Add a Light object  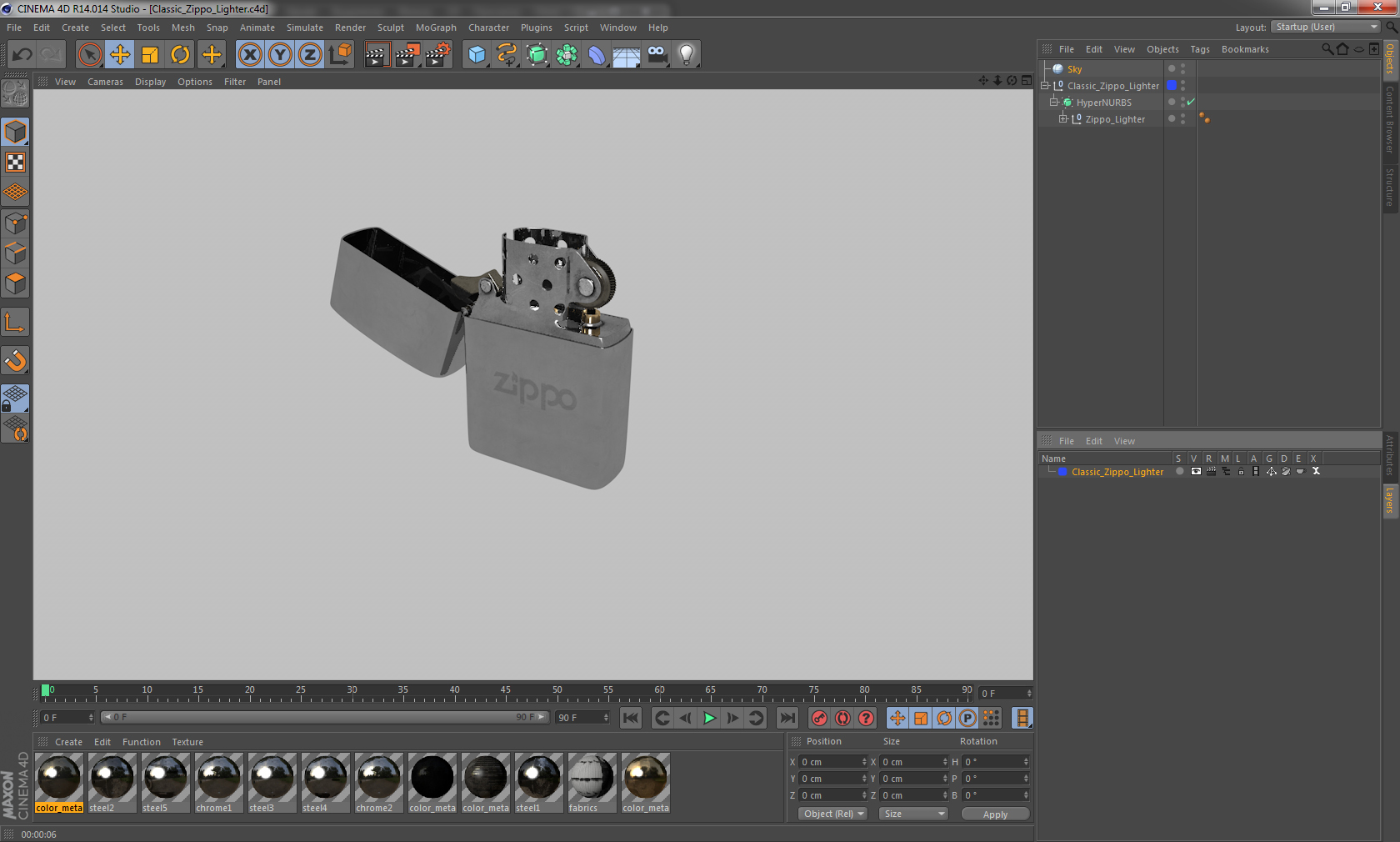(x=687, y=55)
